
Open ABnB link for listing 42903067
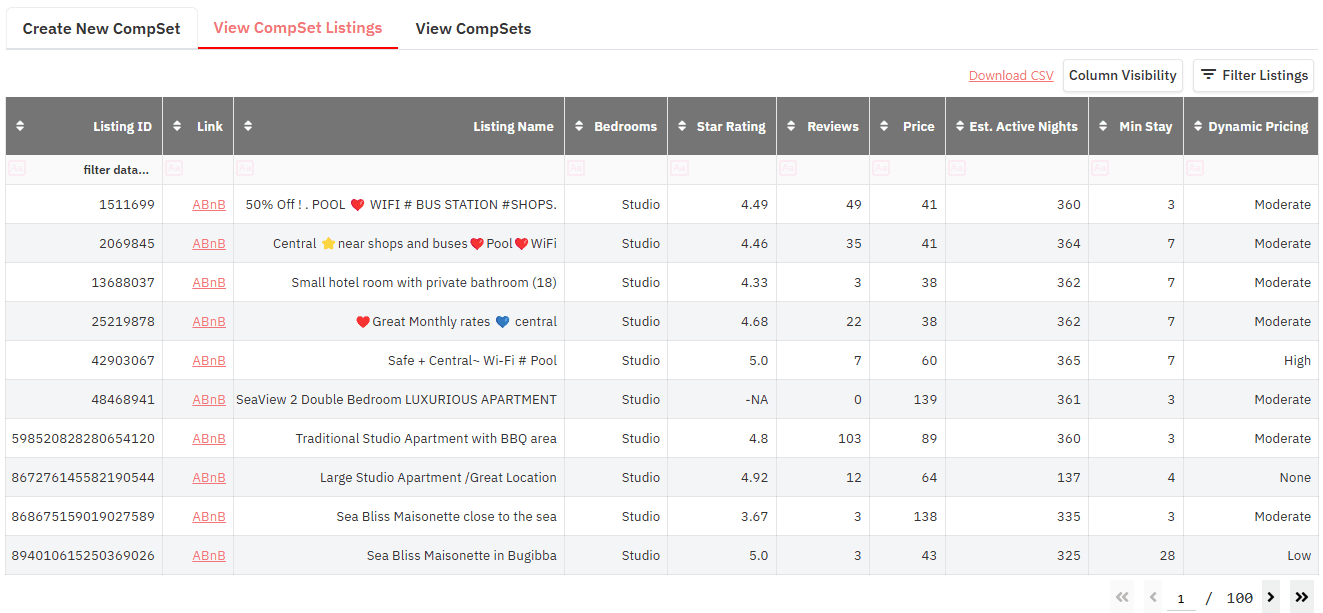coord(209,360)
